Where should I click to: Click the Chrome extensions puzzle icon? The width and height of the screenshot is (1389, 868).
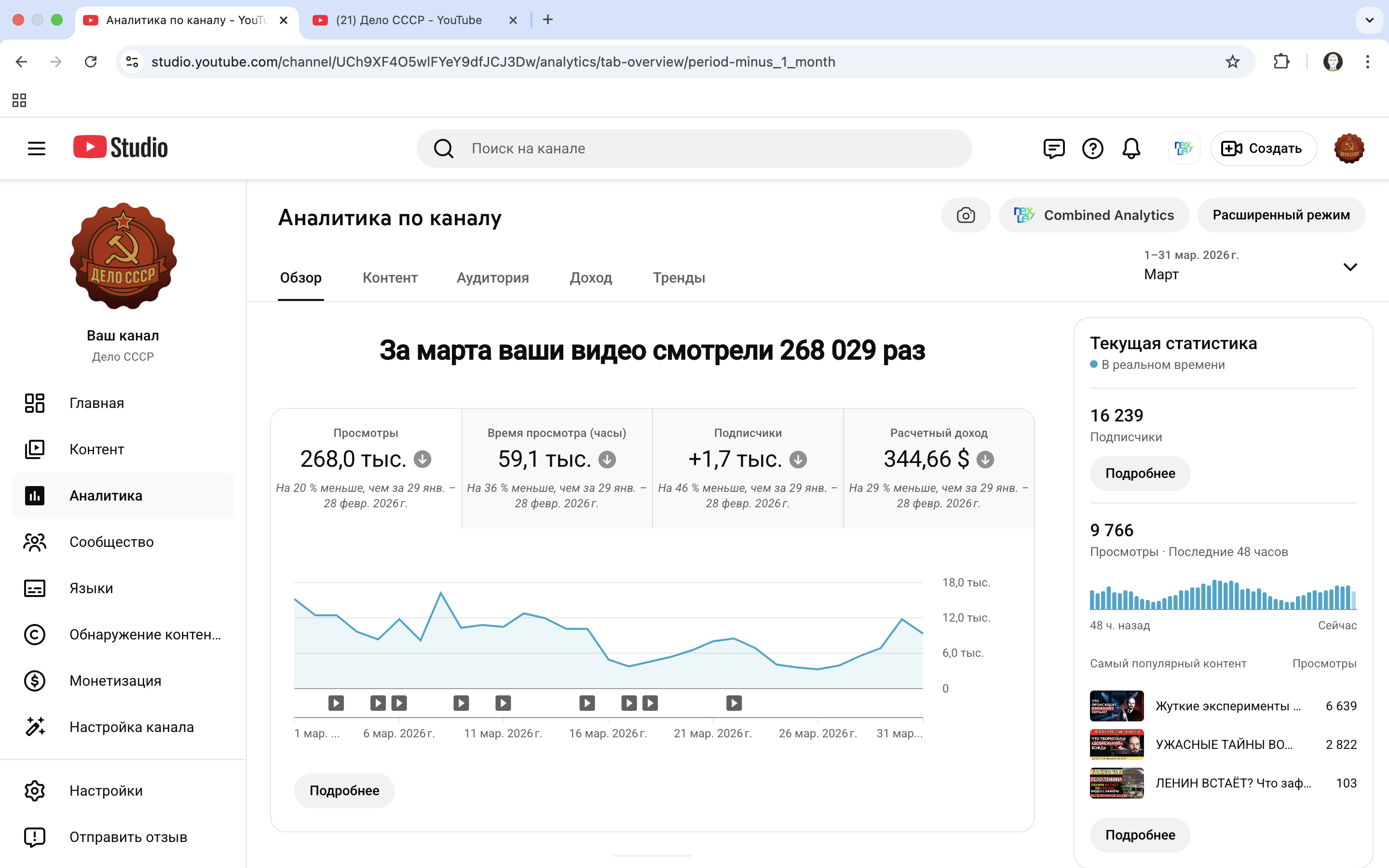point(1281,61)
